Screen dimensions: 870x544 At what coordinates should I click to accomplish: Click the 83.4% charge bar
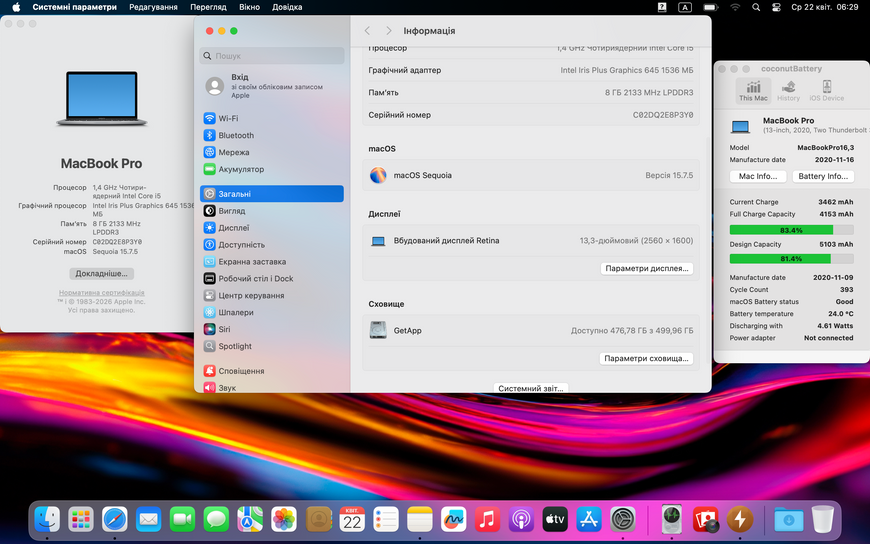click(x=791, y=230)
